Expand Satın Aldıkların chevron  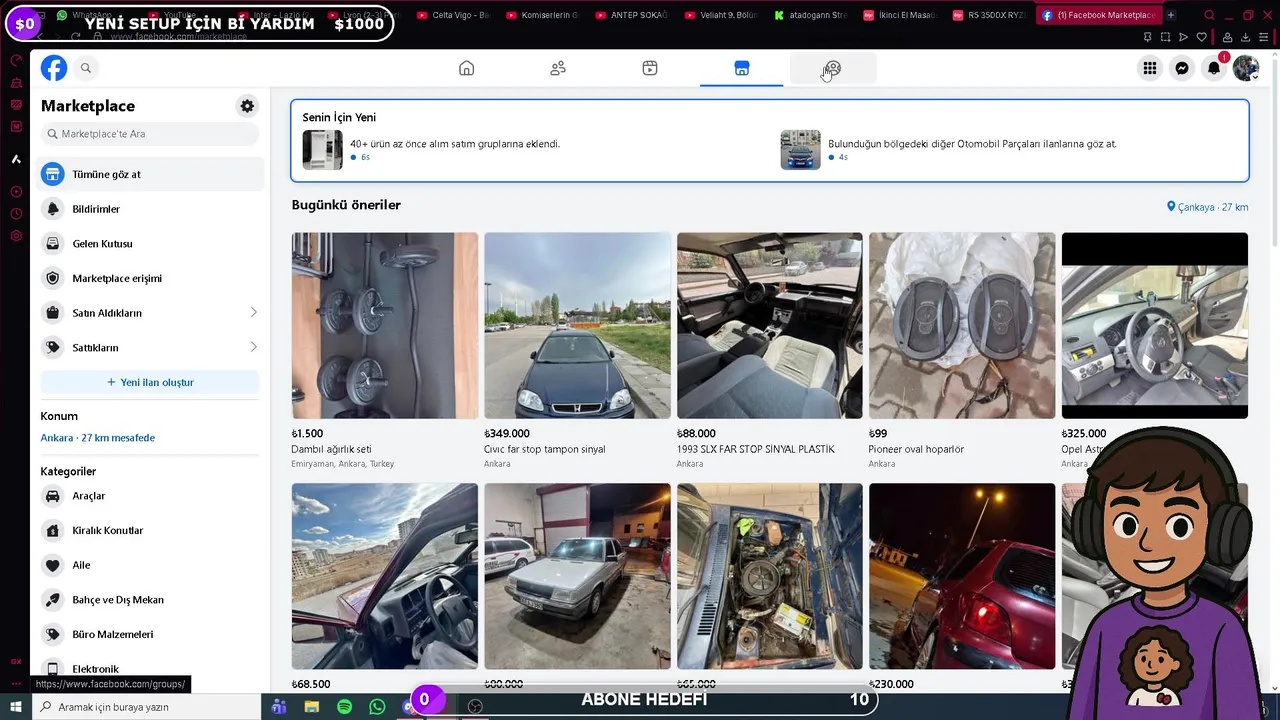[x=253, y=313]
